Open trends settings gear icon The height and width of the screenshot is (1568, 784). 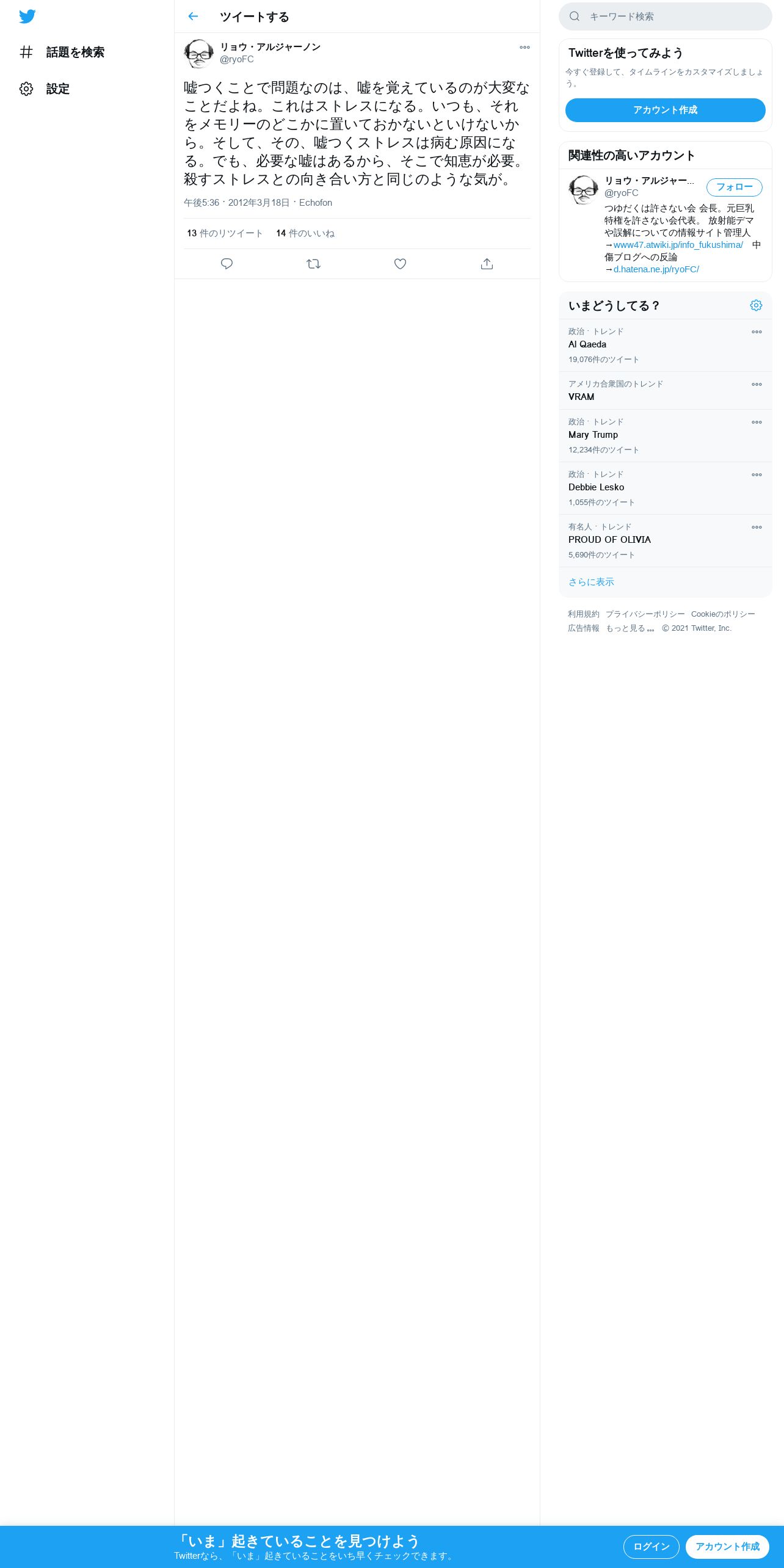tap(756, 305)
